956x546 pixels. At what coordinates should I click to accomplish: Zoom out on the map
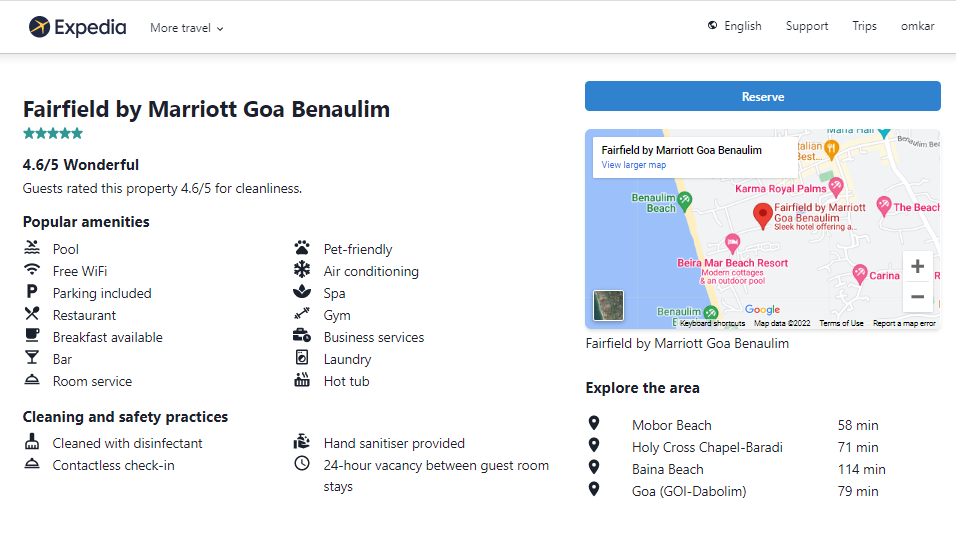[917, 297]
